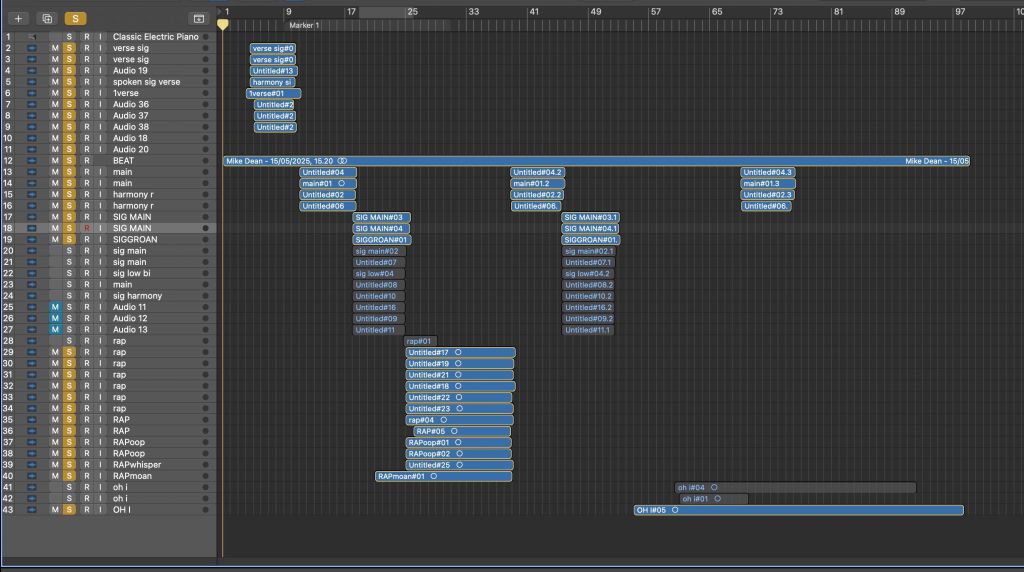The width and height of the screenshot is (1024, 572).
Task: Toggle the global solo S button
Action: 75,18
